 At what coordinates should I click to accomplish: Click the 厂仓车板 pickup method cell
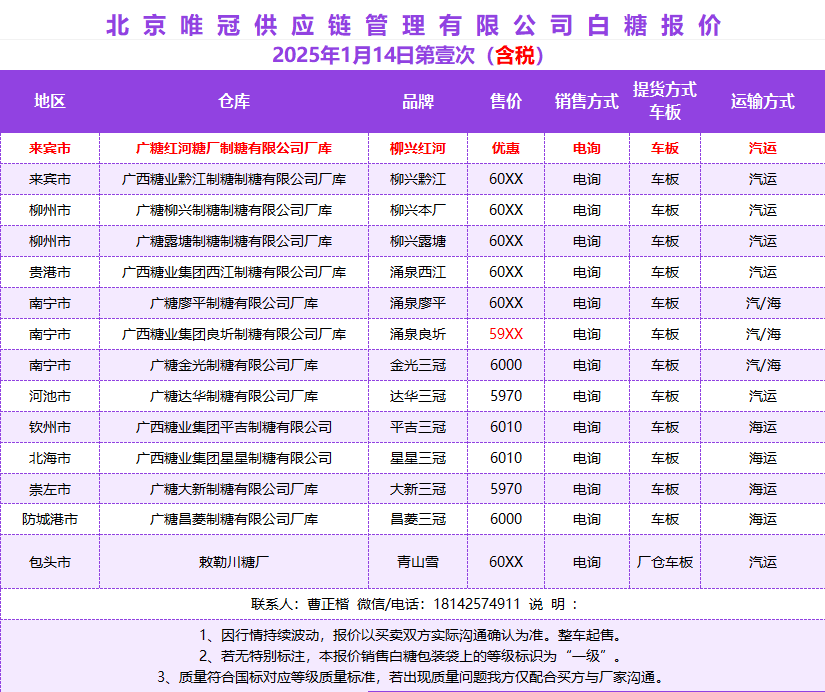(x=665, y=562)
